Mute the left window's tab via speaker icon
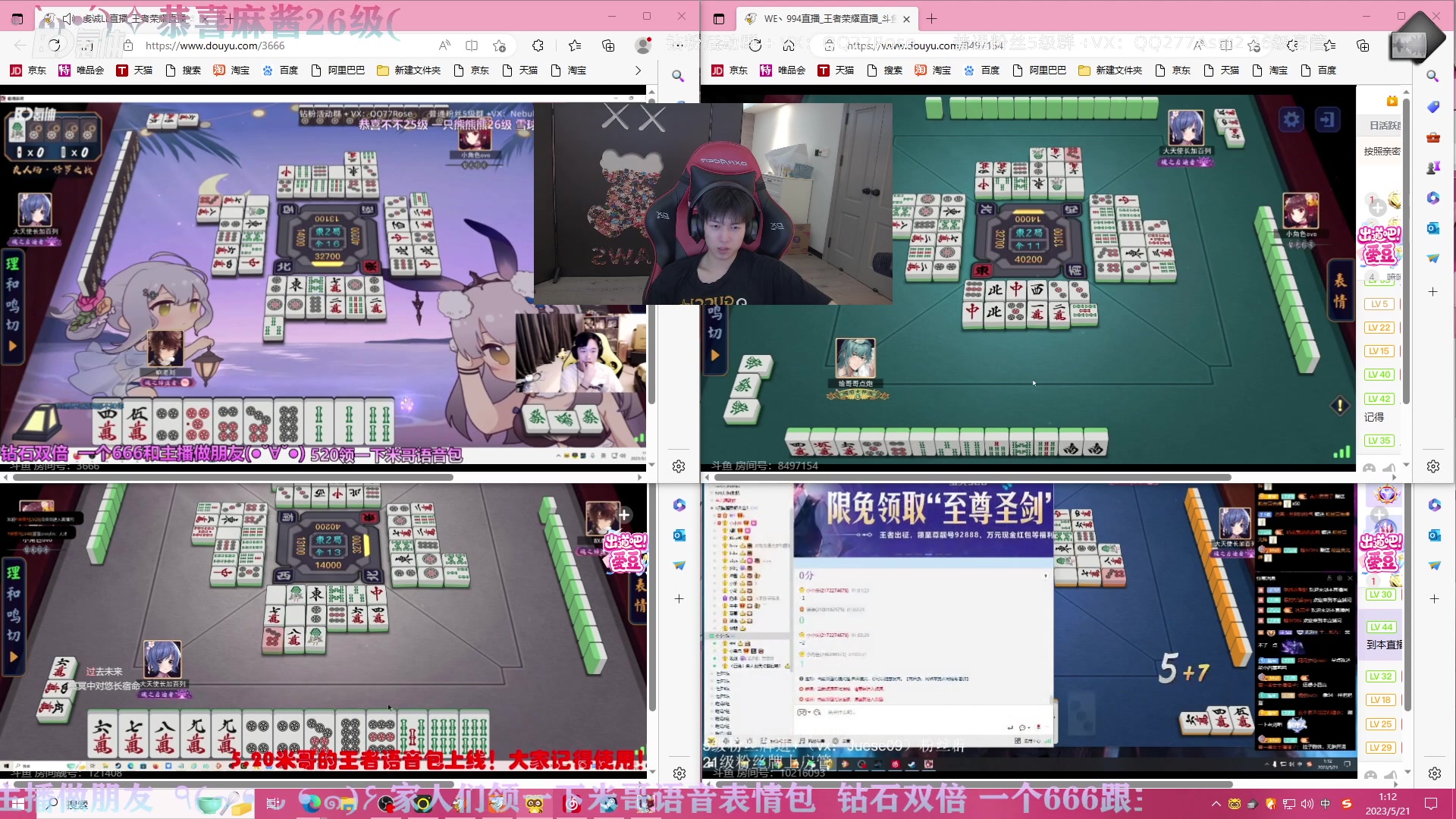This screenshot has width=1456, height=819. [x=67, y=18]
